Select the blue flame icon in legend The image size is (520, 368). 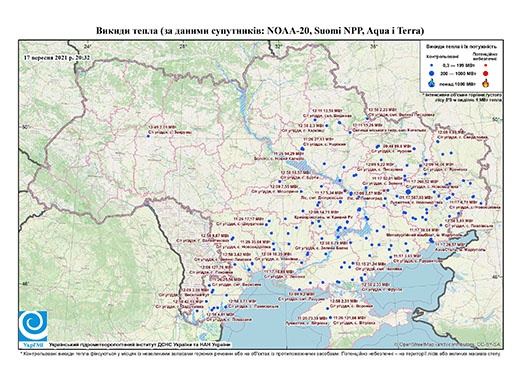pos(432,83)
